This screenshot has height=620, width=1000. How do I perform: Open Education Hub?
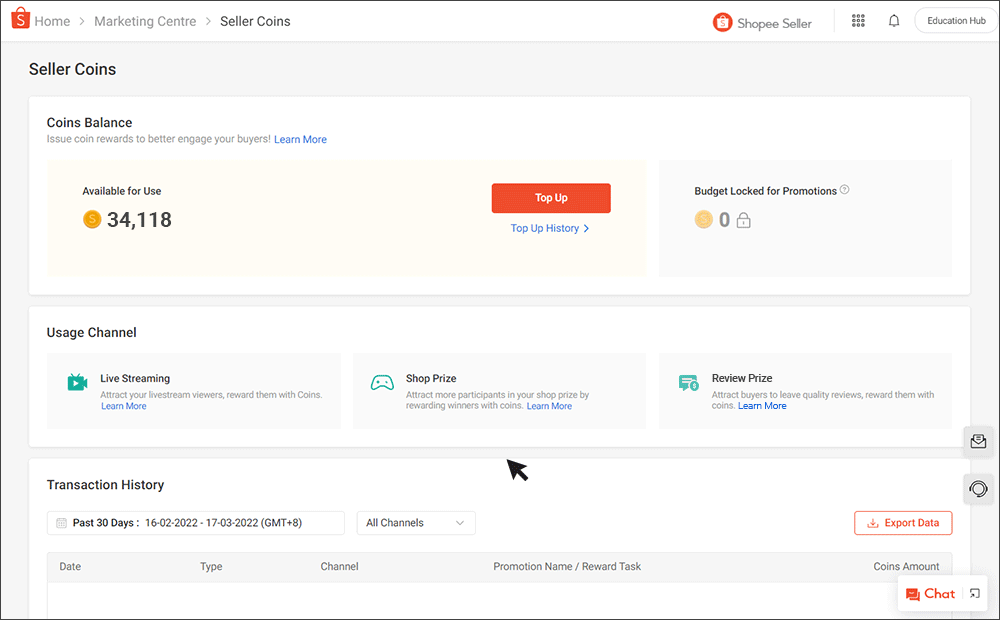coord(956,20)
